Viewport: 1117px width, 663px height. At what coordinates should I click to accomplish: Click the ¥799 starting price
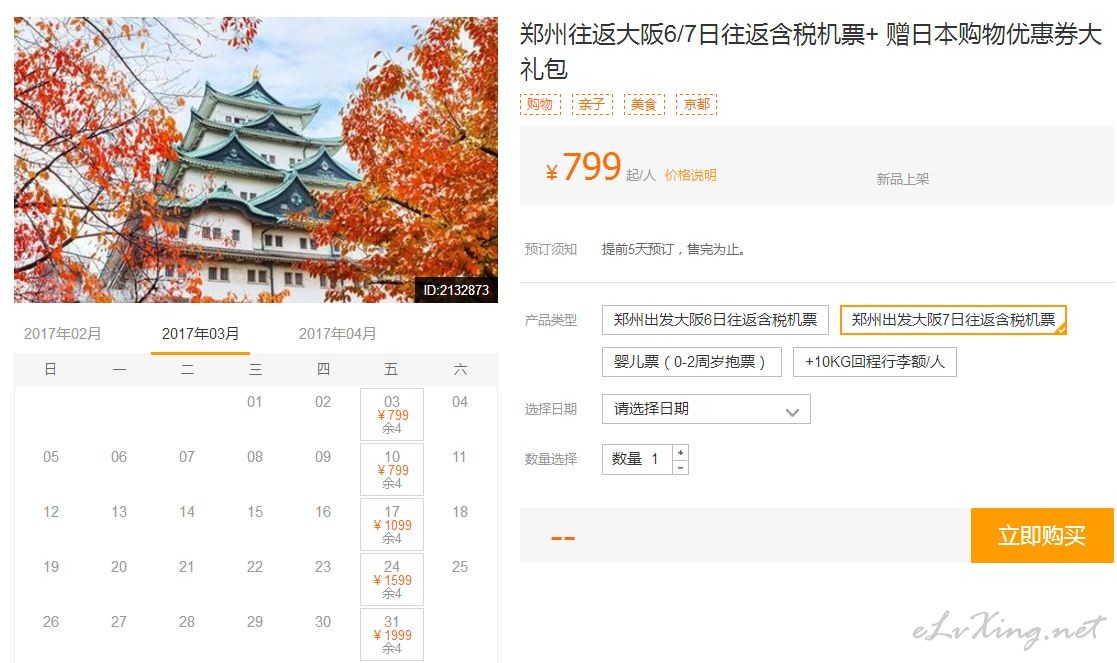tap(583, 167)
